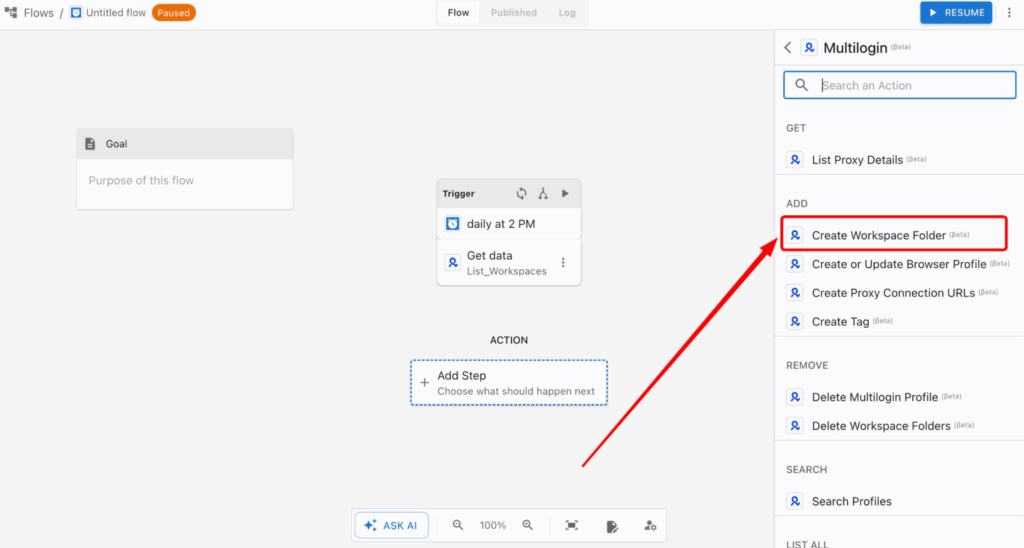The height and width of the screenshot is (548, 1024).
Task: Choose the Delete Multilogin Profile action
Action: [x=899, y=396]
